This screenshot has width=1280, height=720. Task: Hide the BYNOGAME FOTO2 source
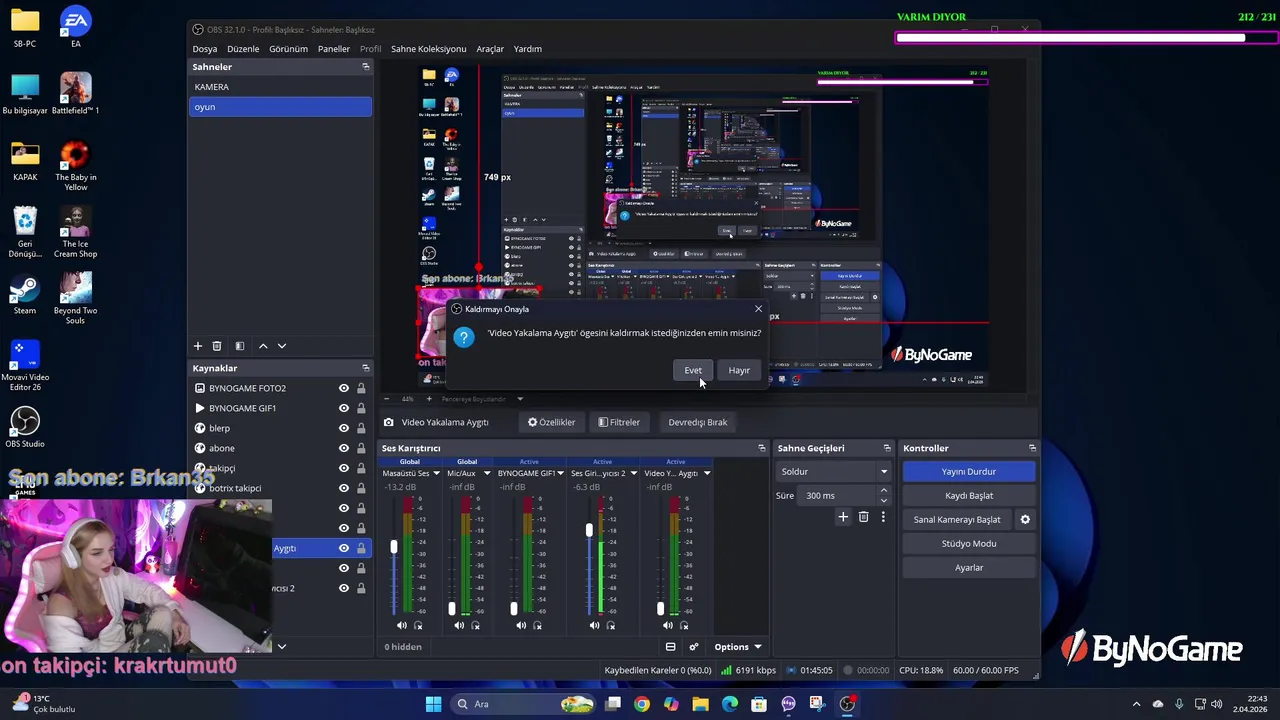click(x=344, y=388)
